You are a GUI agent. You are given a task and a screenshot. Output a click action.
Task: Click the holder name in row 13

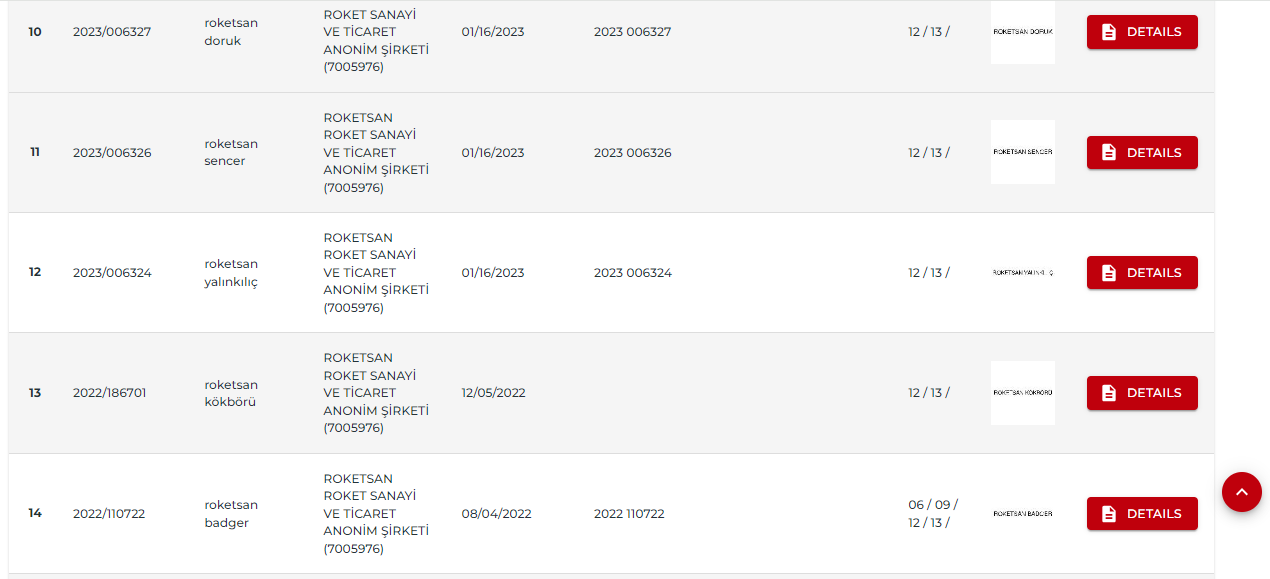pos(376,393)
